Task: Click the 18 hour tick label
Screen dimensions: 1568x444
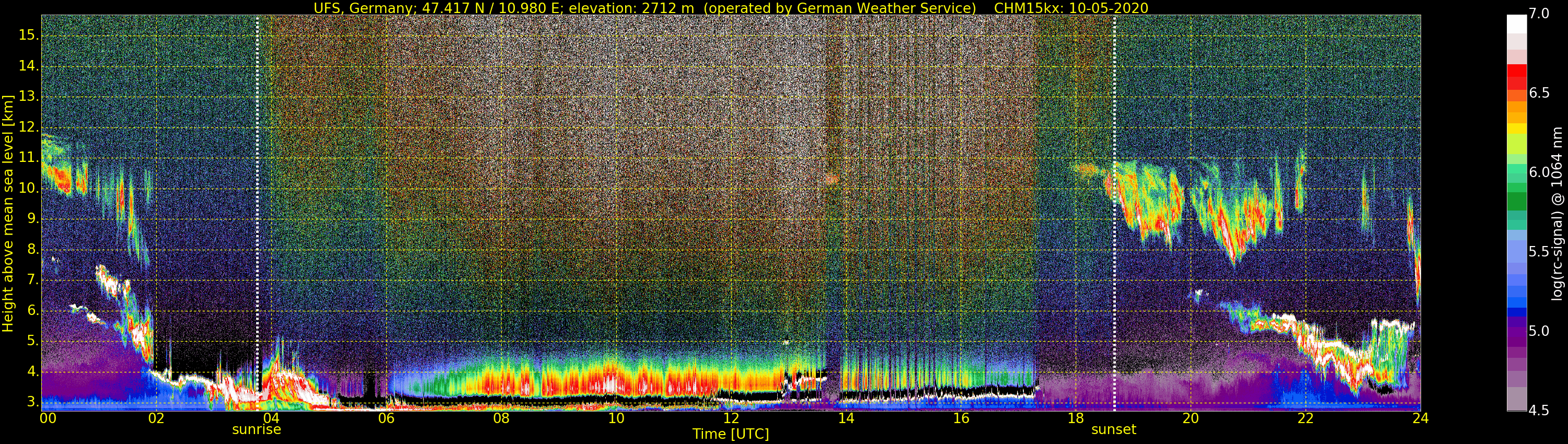Action: click(x=1076, y=418)
